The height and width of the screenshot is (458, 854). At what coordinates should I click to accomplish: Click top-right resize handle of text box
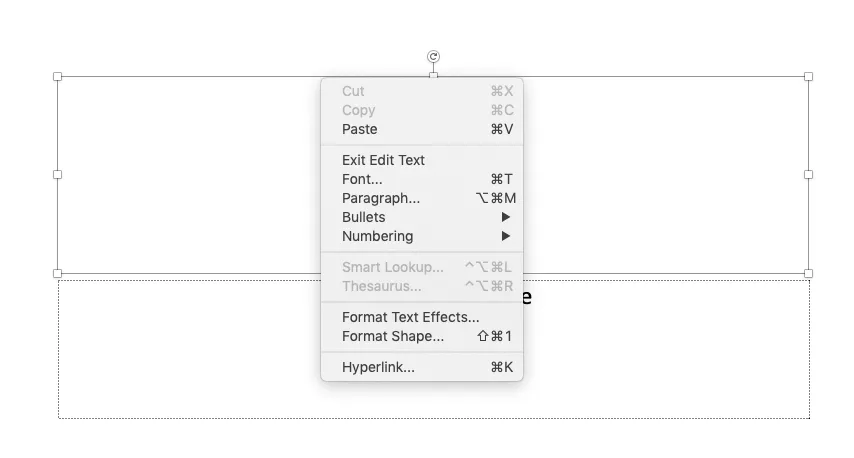point(808,76)
